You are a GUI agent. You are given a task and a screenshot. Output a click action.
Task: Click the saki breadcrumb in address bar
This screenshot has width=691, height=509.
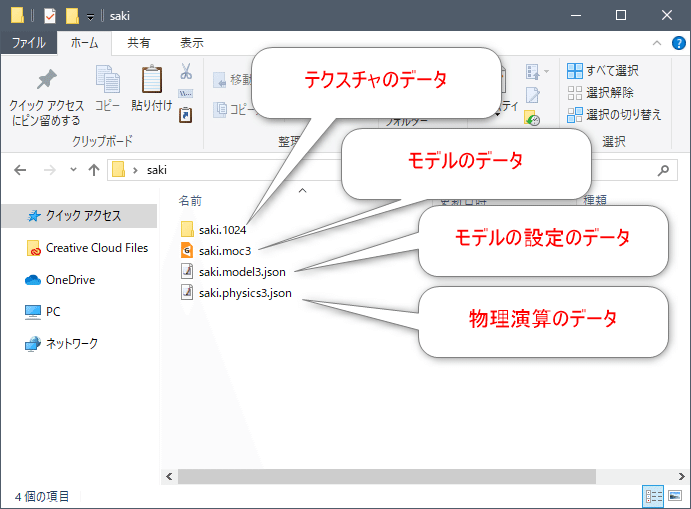click(157, 170)
